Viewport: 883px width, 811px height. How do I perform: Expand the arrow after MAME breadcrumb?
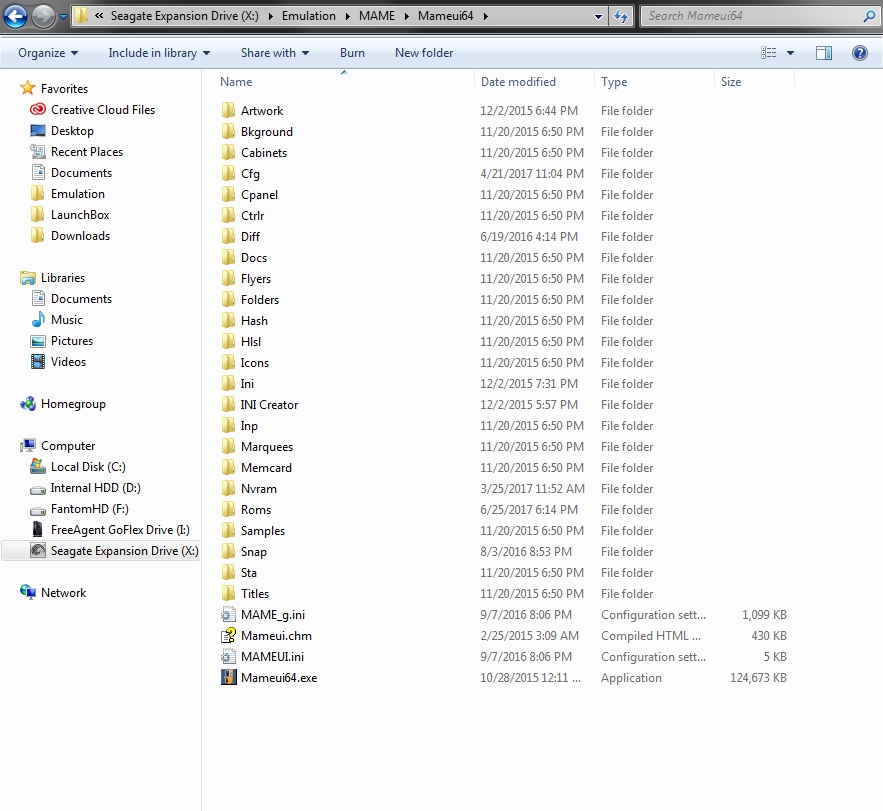[406, 16]
